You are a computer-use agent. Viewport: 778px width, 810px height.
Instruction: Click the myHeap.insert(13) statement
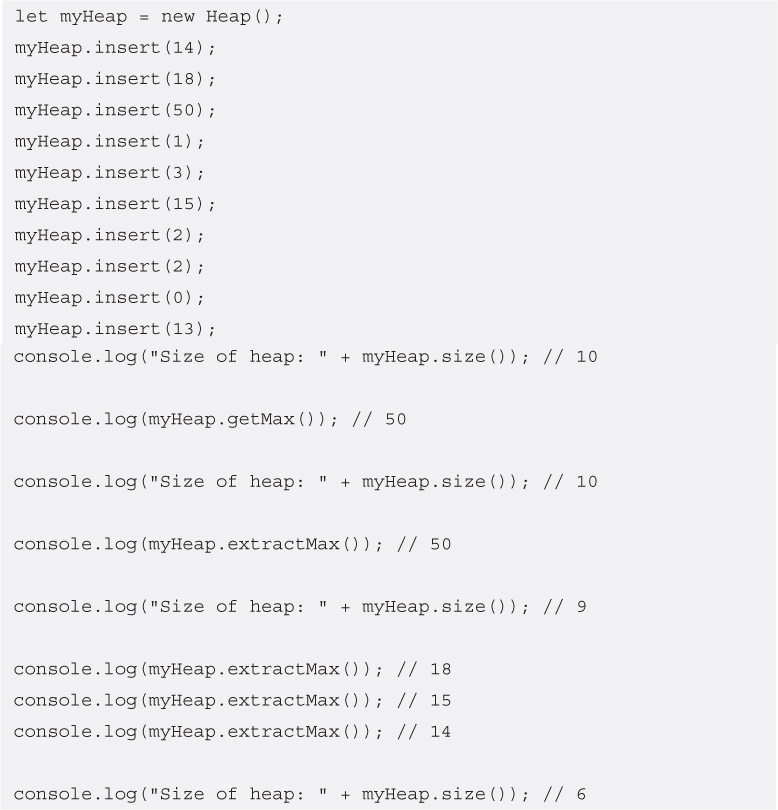click(115, 329)
